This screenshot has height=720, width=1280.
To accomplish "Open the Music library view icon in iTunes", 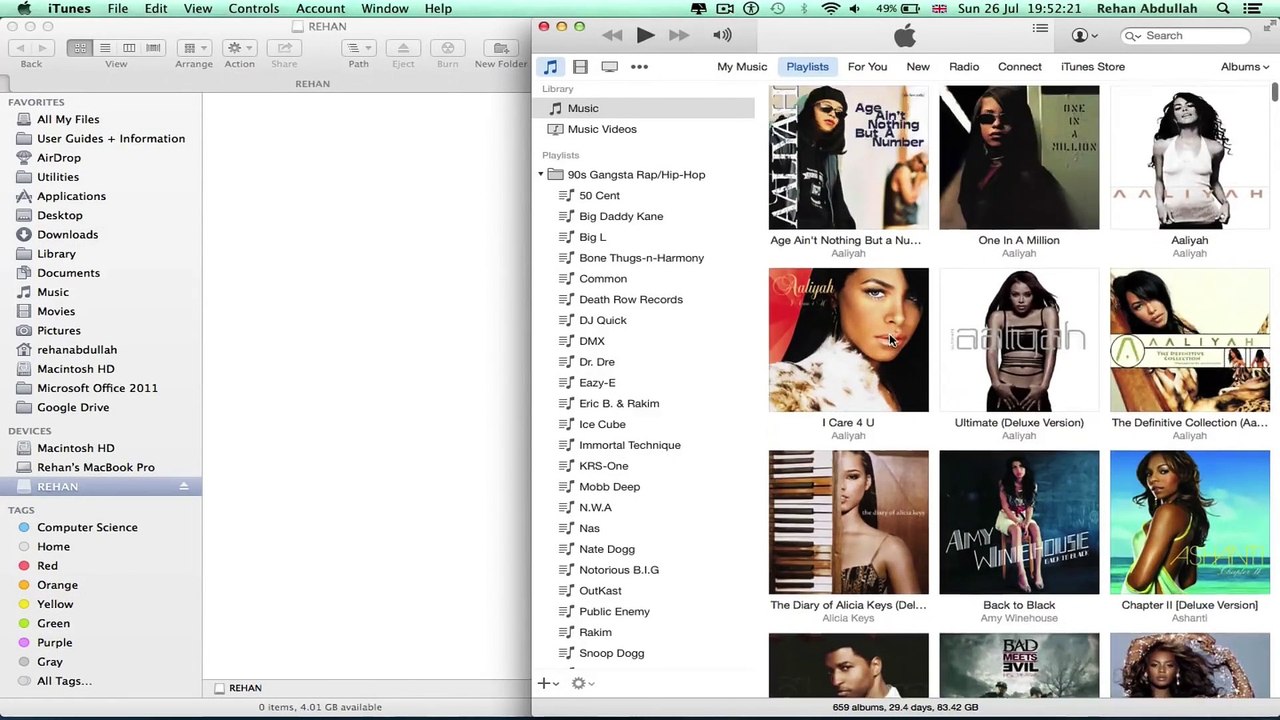I will (551, 67).
